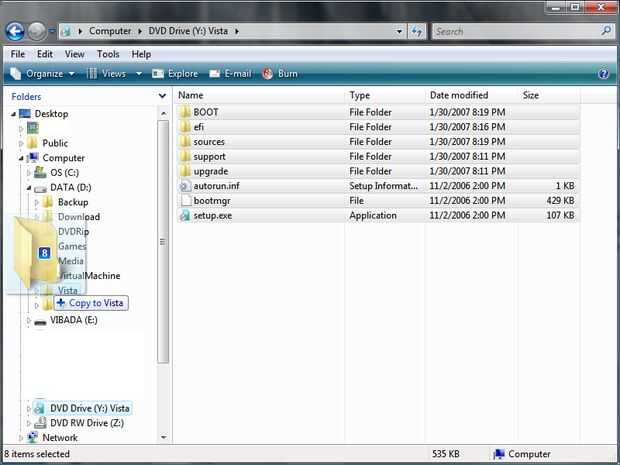The height and width of the screenshot is (465, 620).
Task: Open the Views dropdown arrow
Action: coord(139,74)
